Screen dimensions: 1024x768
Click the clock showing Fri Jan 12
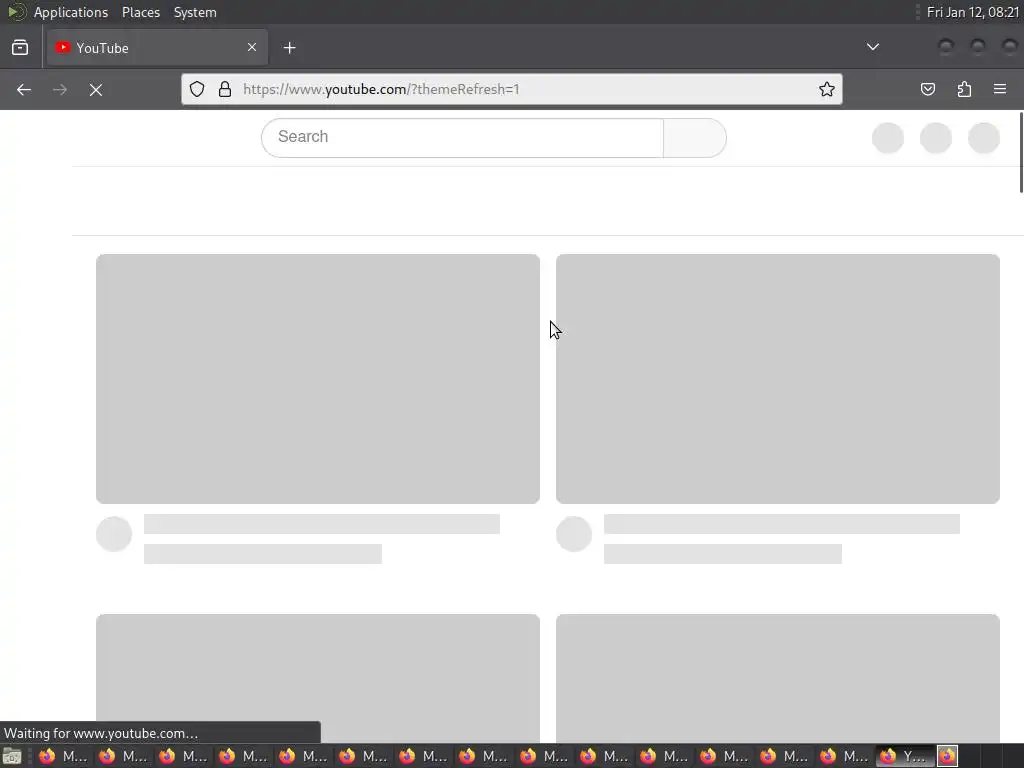(x=973, y=12)
